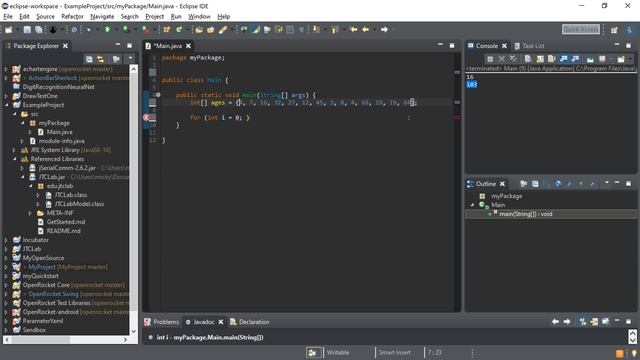Remove All Terminated Launches icon in Console
Image resolution: width=640 pixels, height=360 pixels.
click(513, 59)
